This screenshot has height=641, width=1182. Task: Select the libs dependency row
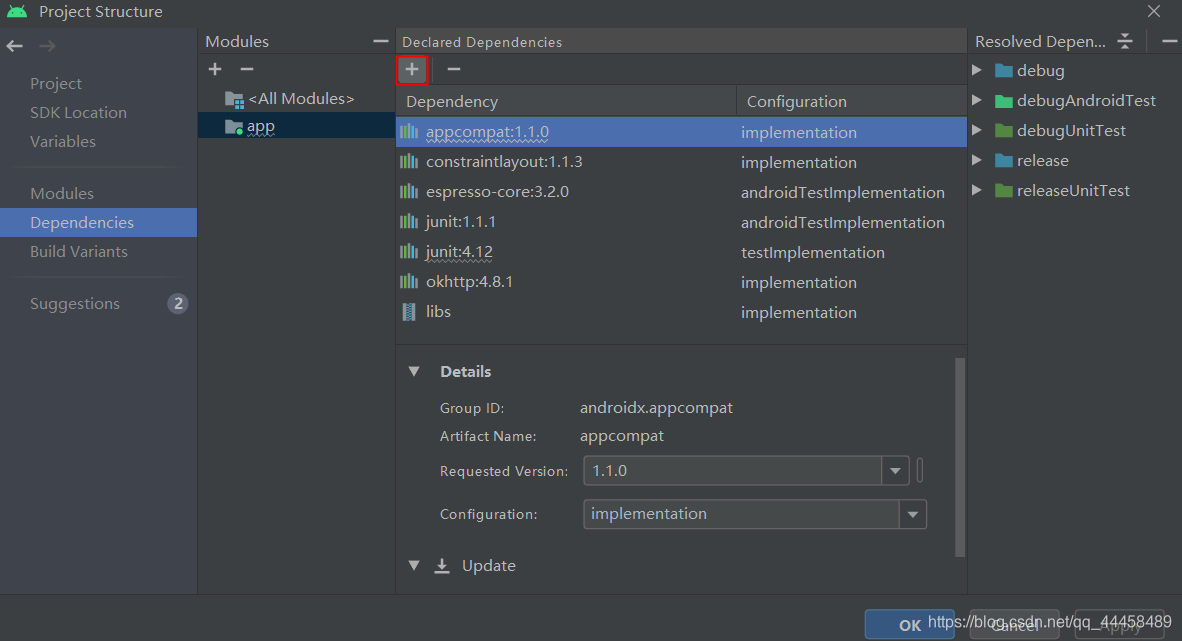coord(681,311)
